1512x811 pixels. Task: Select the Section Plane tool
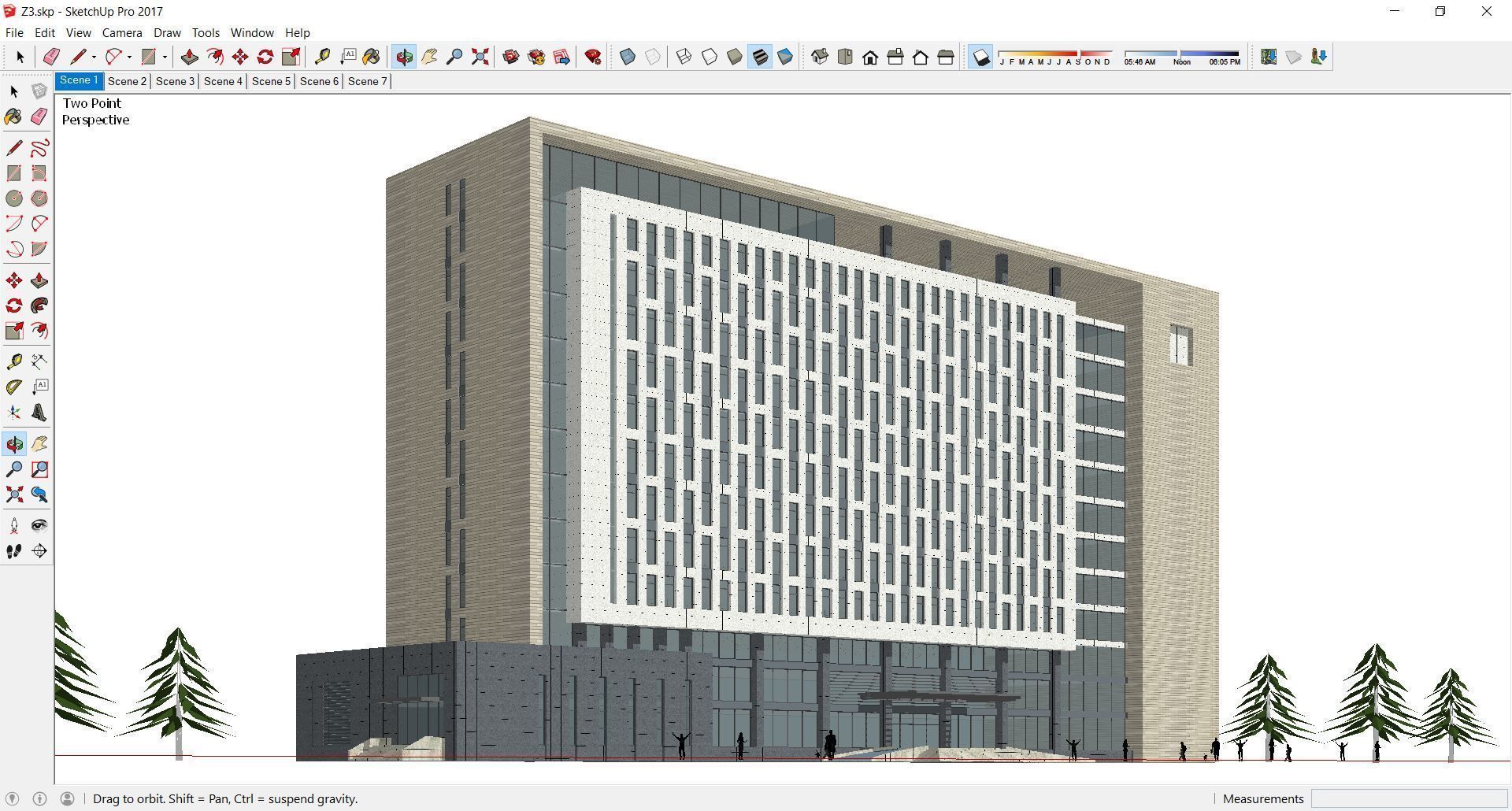tap(39, 551)
